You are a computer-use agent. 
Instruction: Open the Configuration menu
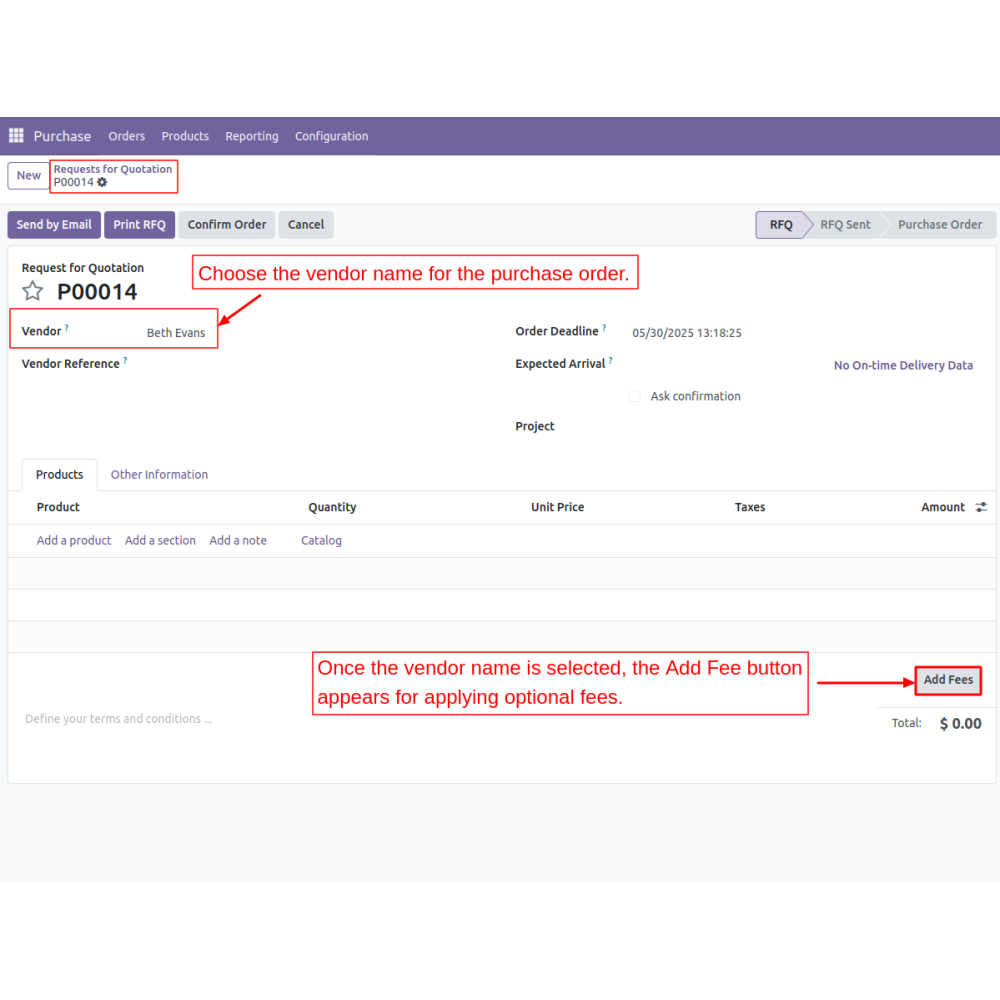point(331,136)
